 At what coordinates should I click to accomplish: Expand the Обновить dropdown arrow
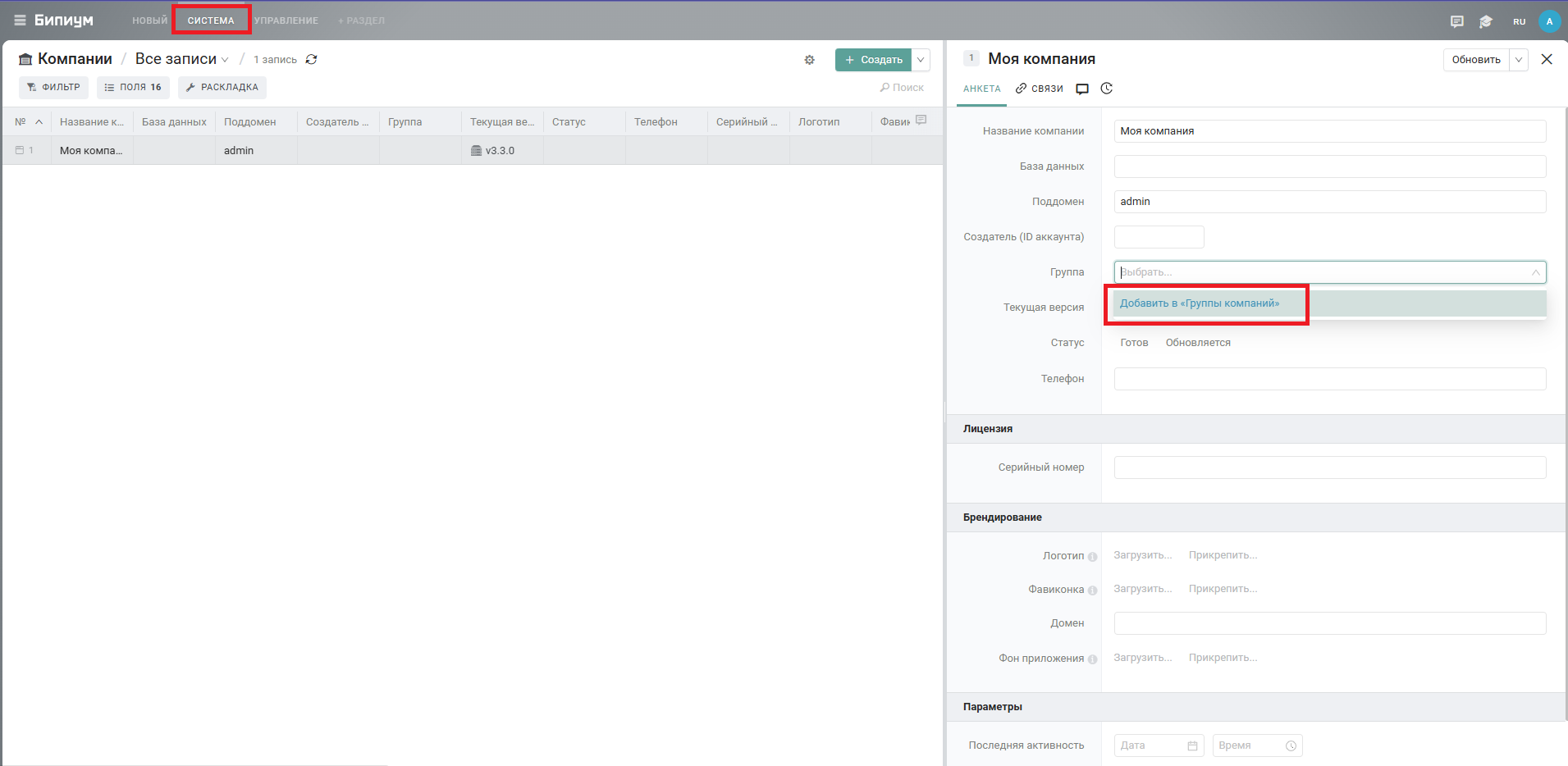pyautogui.click(x=1519, y=60)
